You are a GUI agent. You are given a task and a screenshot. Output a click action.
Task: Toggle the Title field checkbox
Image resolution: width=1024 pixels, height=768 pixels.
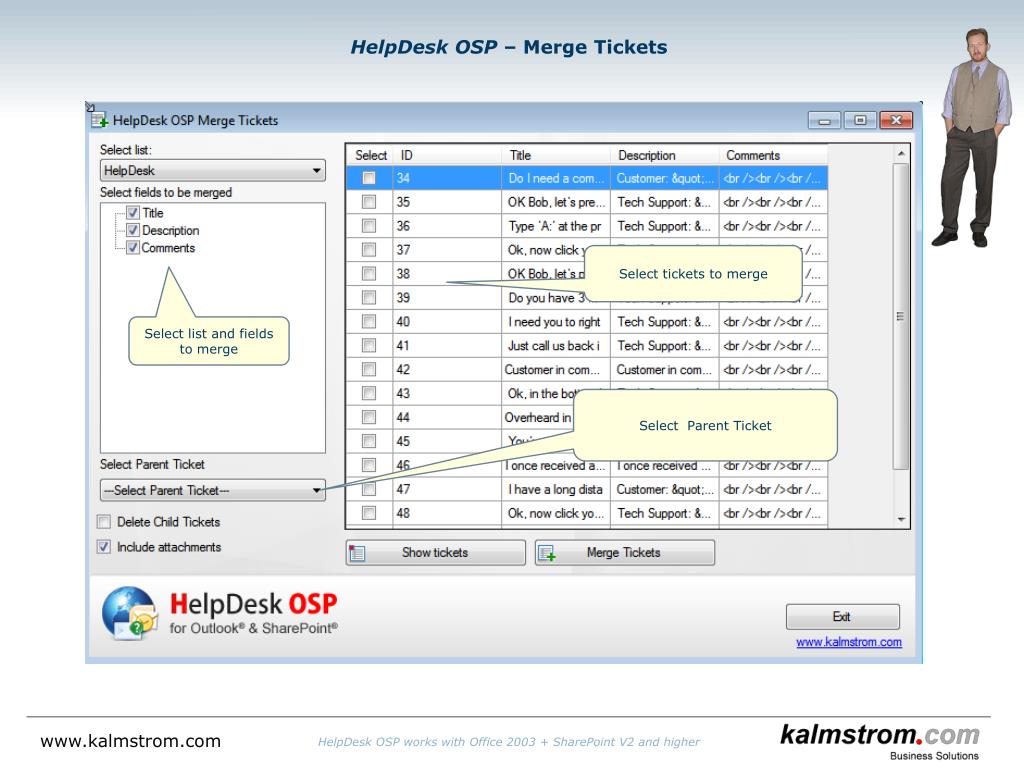tap(133, 213)
